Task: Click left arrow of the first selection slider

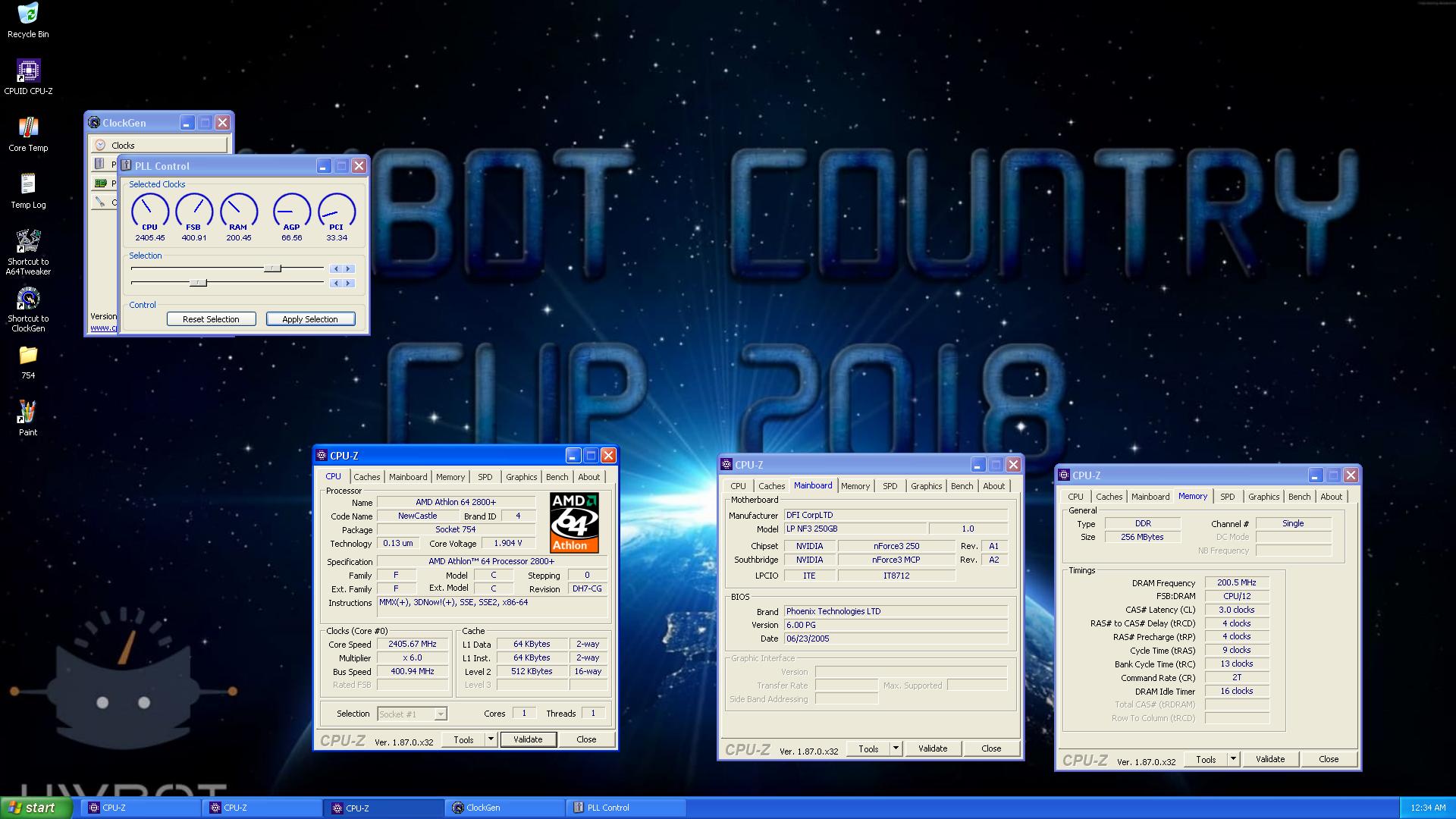Action: 335,268
